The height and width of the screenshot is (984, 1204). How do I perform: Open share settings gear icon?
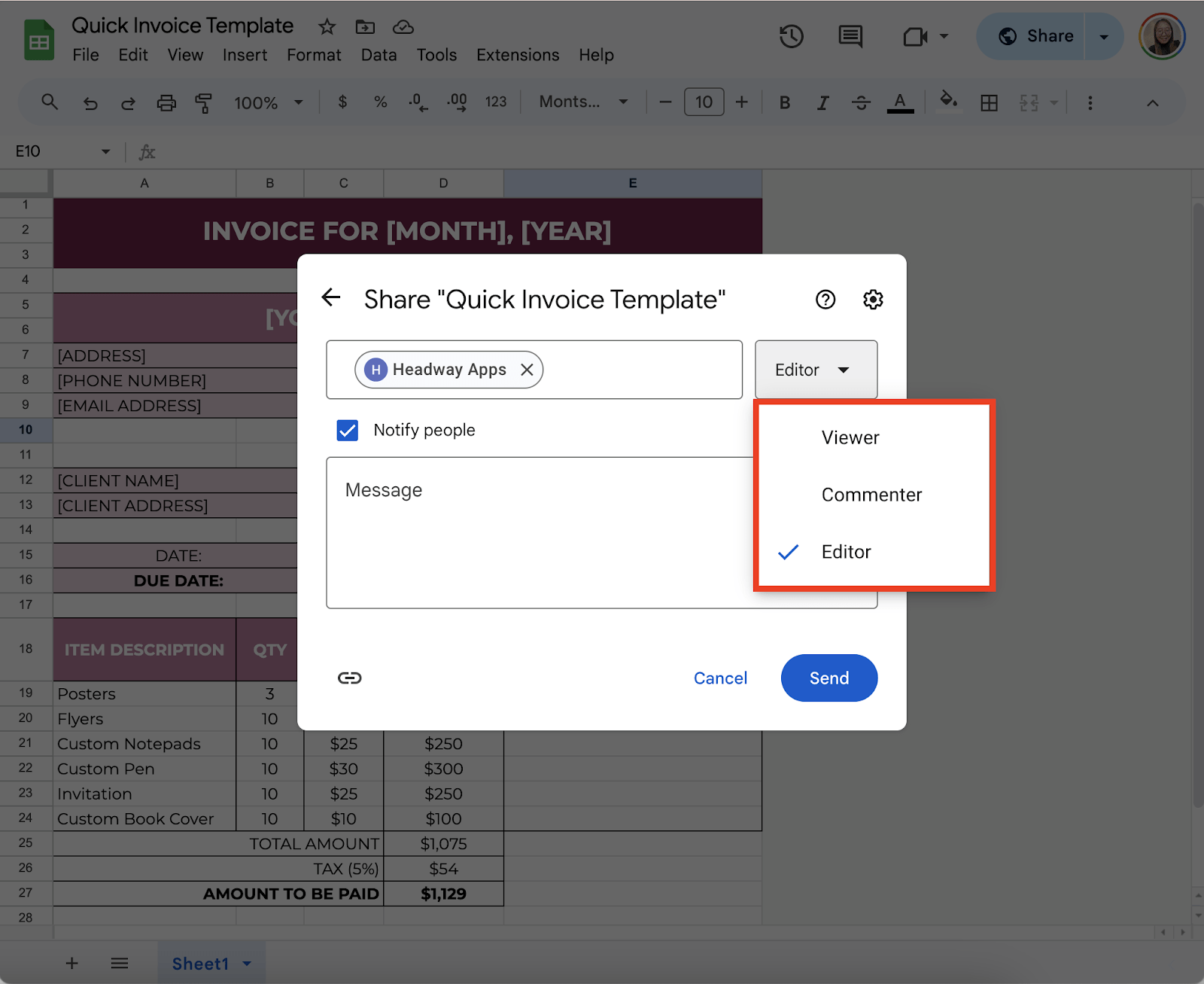[872, 300]
